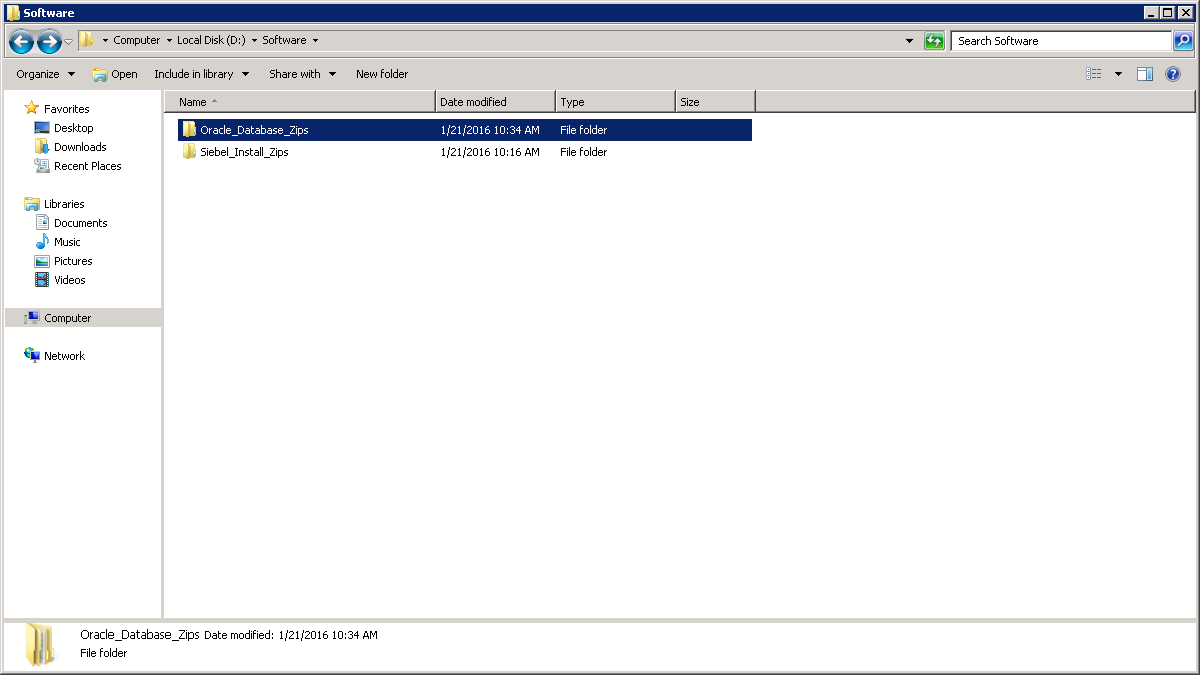The image size is (1200, 675).
Task: Click into the Search Software field
Action: 1061,41
